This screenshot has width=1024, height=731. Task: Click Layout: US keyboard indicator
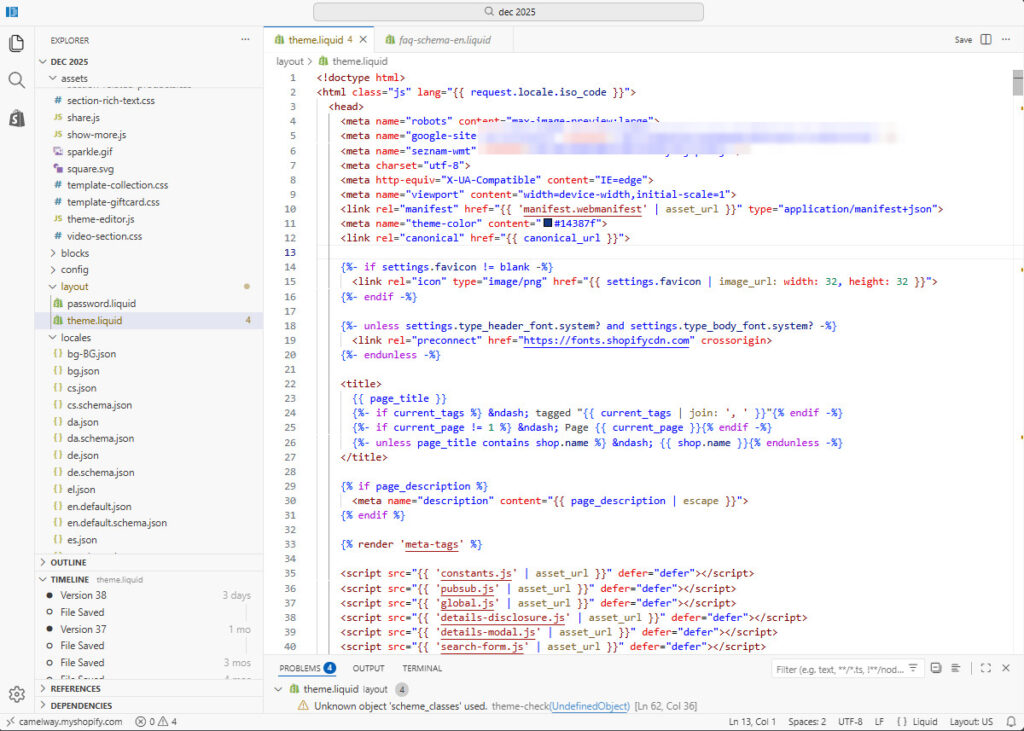tap(971, 722)
